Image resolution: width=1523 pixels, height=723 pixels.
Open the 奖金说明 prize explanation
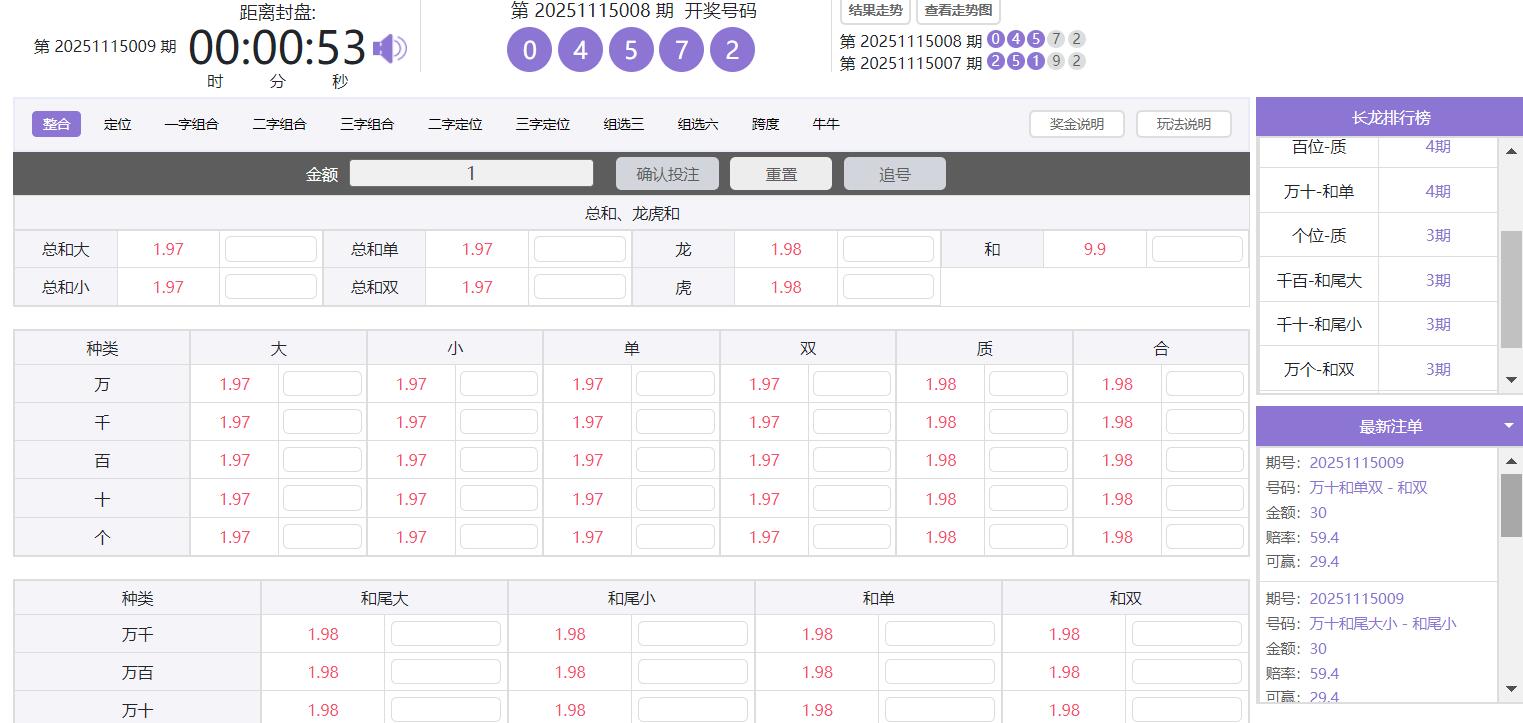click(1077, 123)
